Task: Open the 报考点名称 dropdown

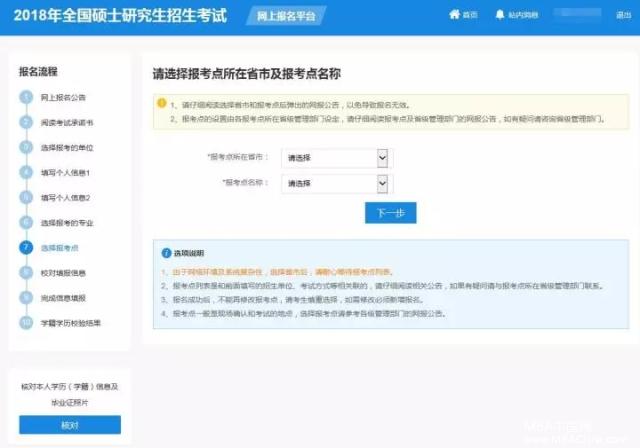Action: click(335, 183)
